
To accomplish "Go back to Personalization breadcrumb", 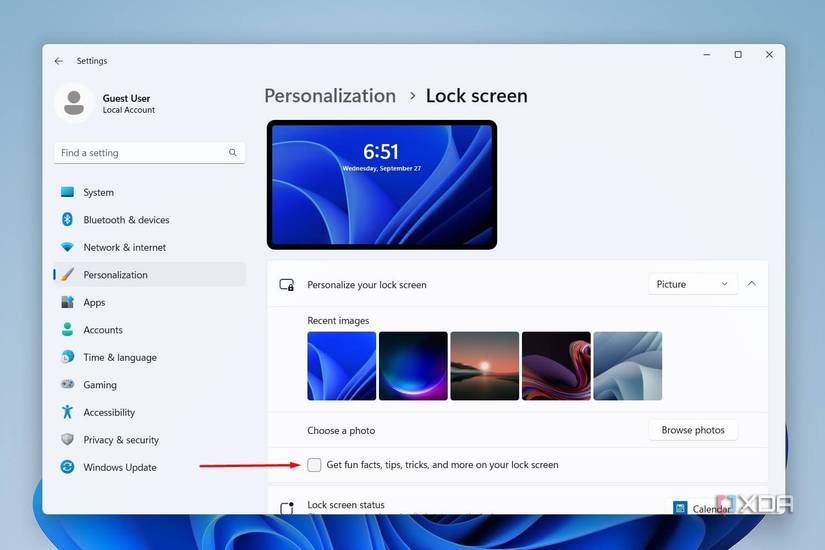I will (330, 96).
